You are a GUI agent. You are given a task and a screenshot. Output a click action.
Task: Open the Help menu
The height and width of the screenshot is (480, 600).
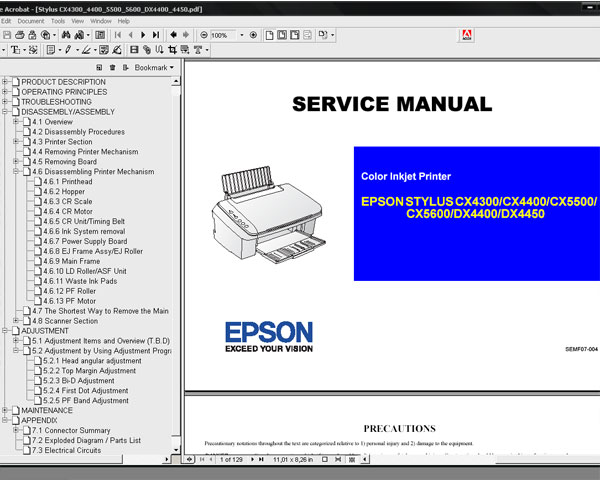(x=124, y=21)
